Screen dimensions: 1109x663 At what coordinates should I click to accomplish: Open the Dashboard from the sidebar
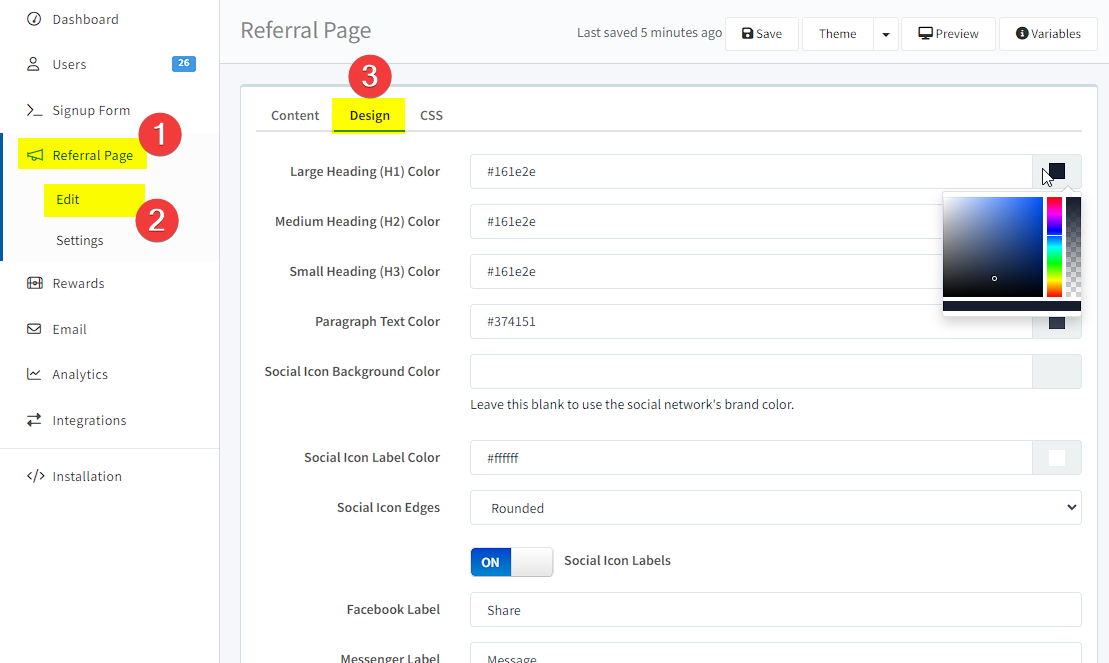tap(77, 18)
